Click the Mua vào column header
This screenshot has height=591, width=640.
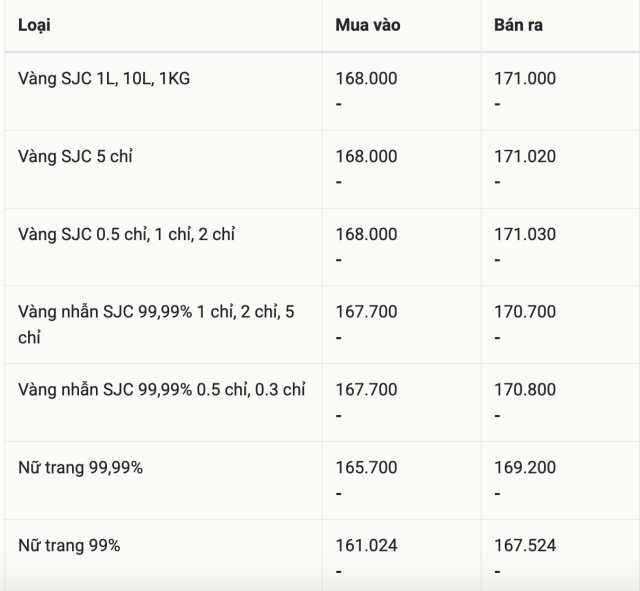point(367,25)
